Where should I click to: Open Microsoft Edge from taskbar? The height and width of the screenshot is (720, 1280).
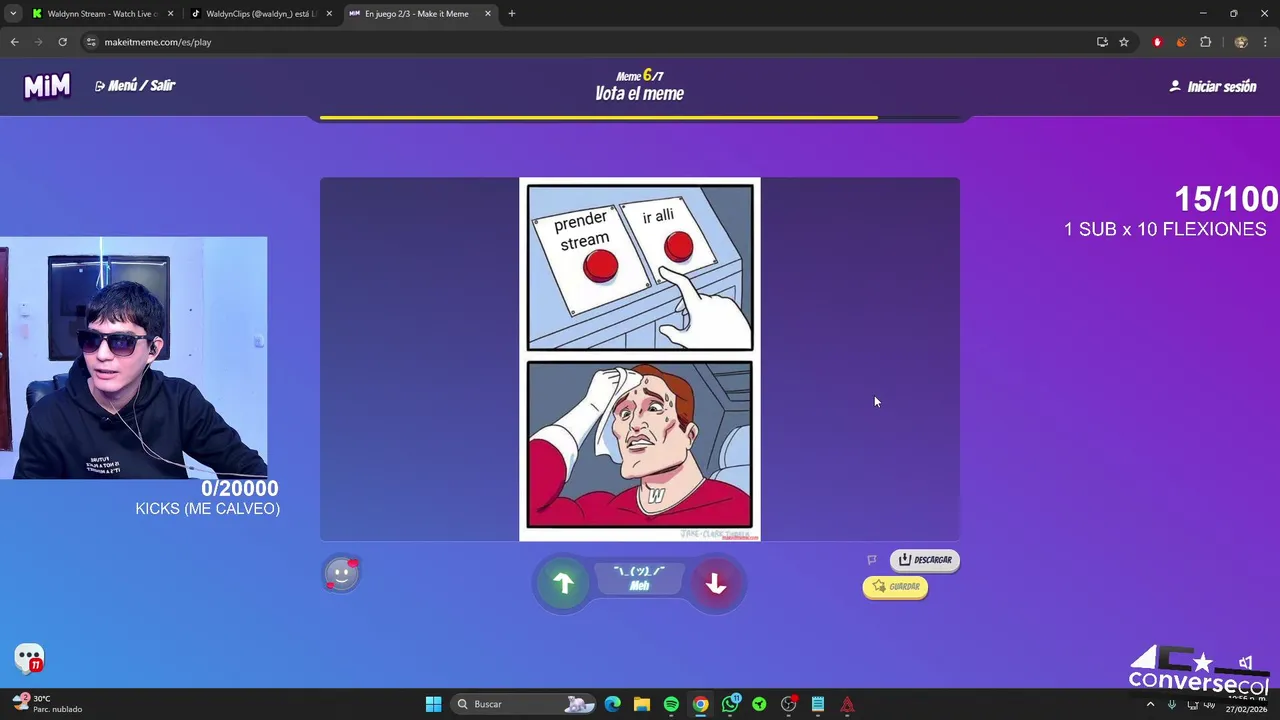tap(613, 704)
